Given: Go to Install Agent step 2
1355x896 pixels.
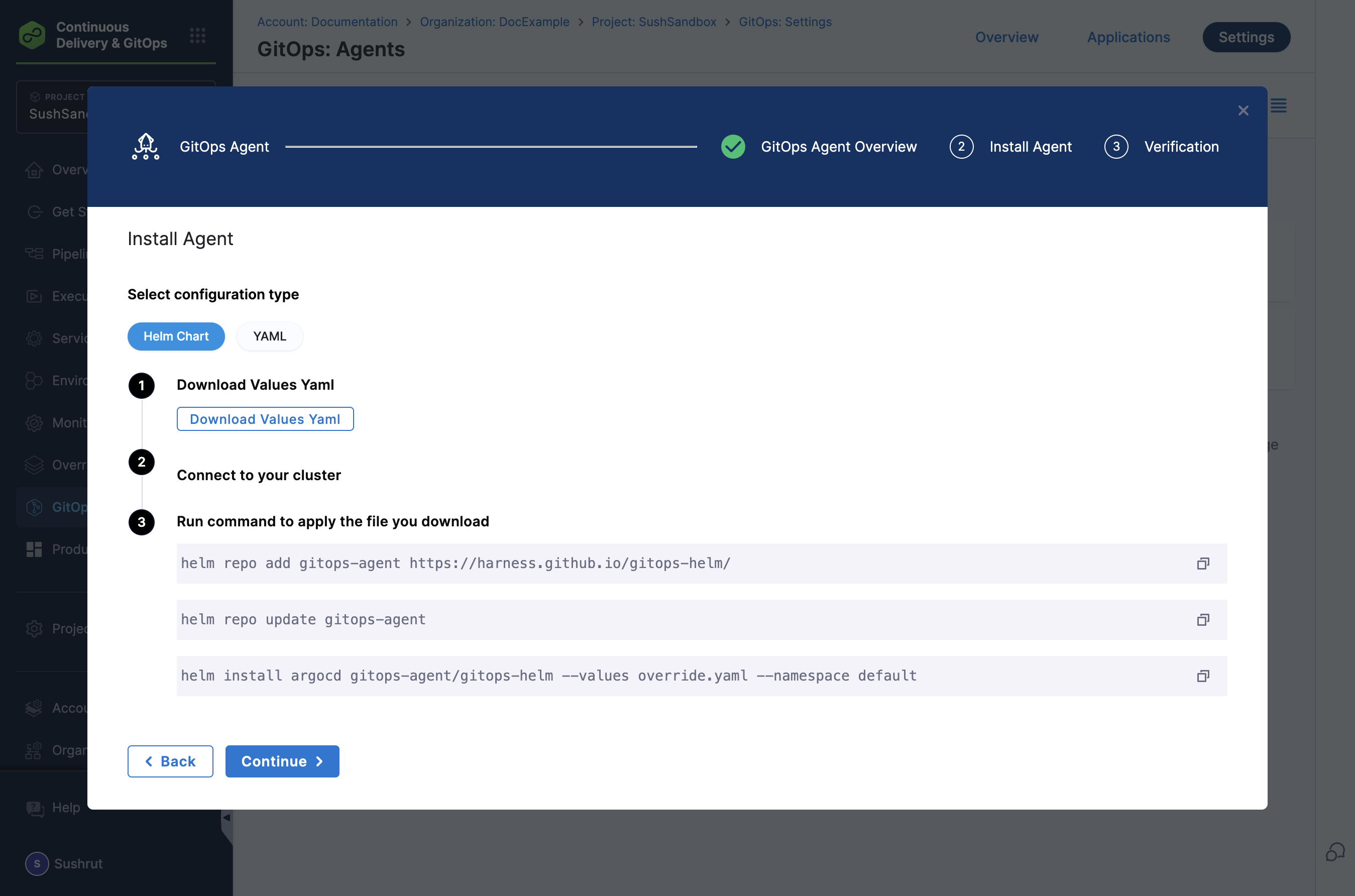Looking at the screenshot, I should coord(1010,147).
